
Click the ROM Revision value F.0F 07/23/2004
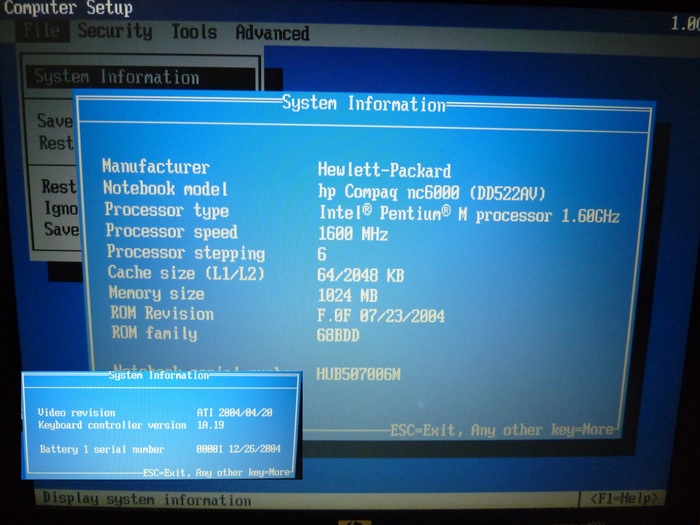click(381, 315)
